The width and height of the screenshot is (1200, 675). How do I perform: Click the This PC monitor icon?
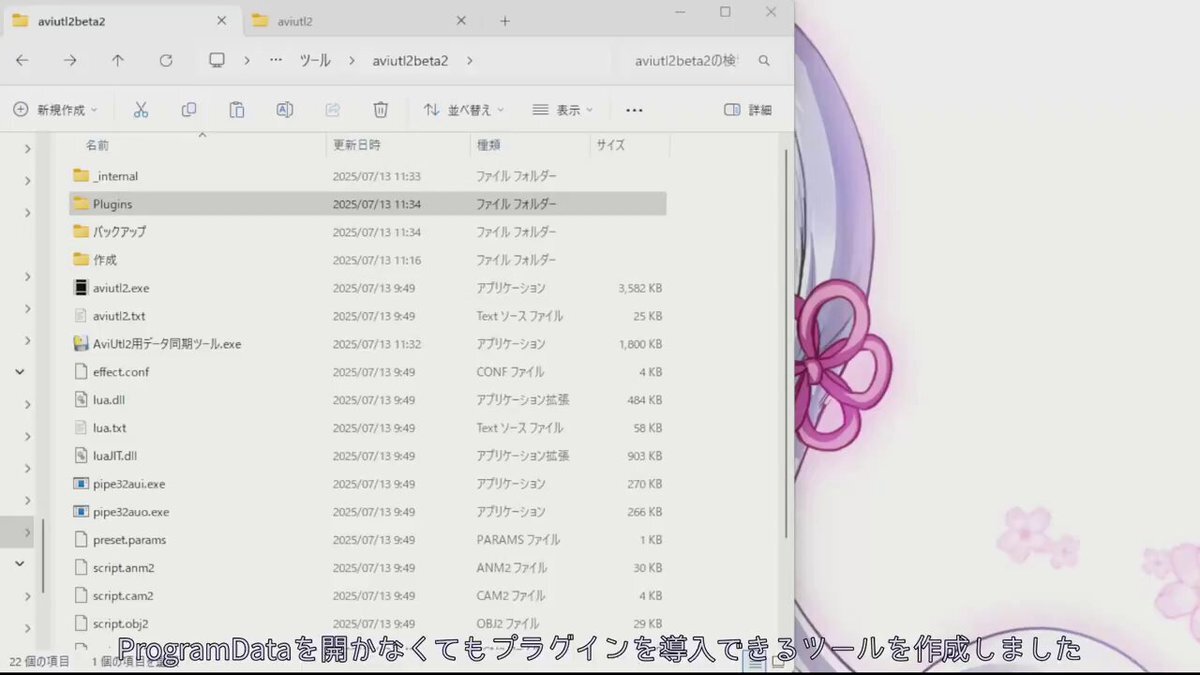click(x=216, y=61)
